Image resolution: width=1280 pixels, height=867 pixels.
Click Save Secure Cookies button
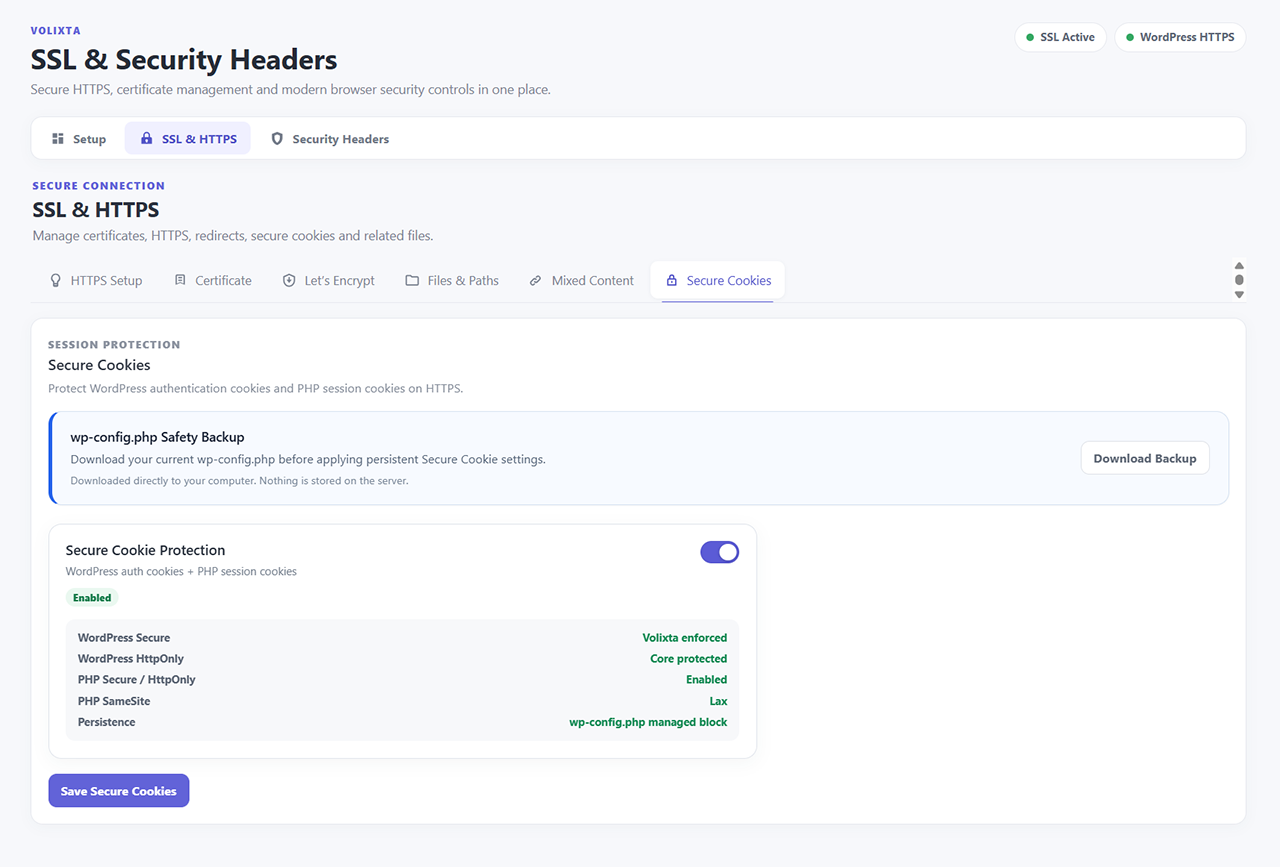pos(119,791)
